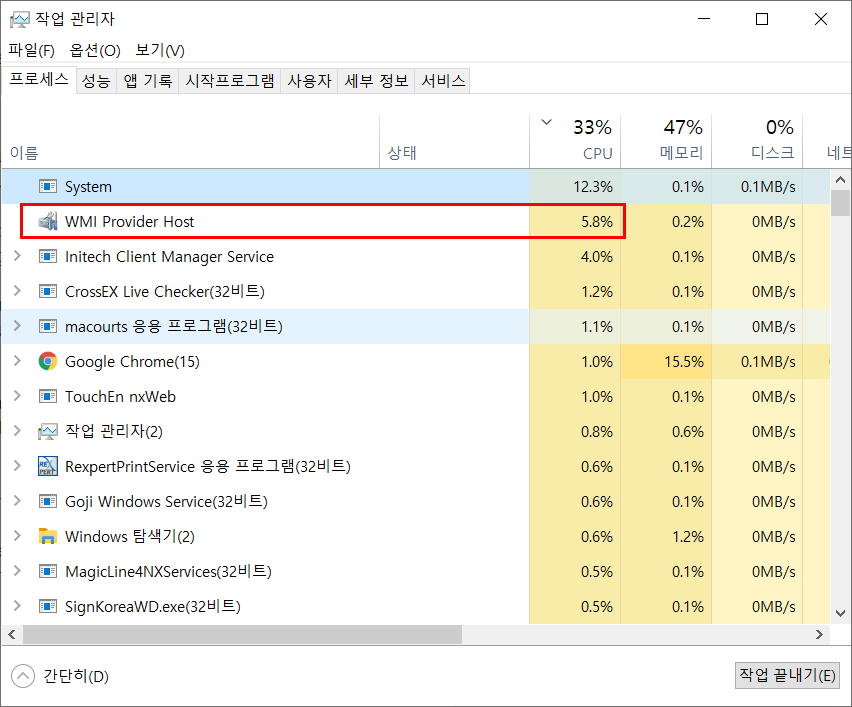Click horizontal scrollbar right arrow
The image size is (852, 707).
[819, 634]
